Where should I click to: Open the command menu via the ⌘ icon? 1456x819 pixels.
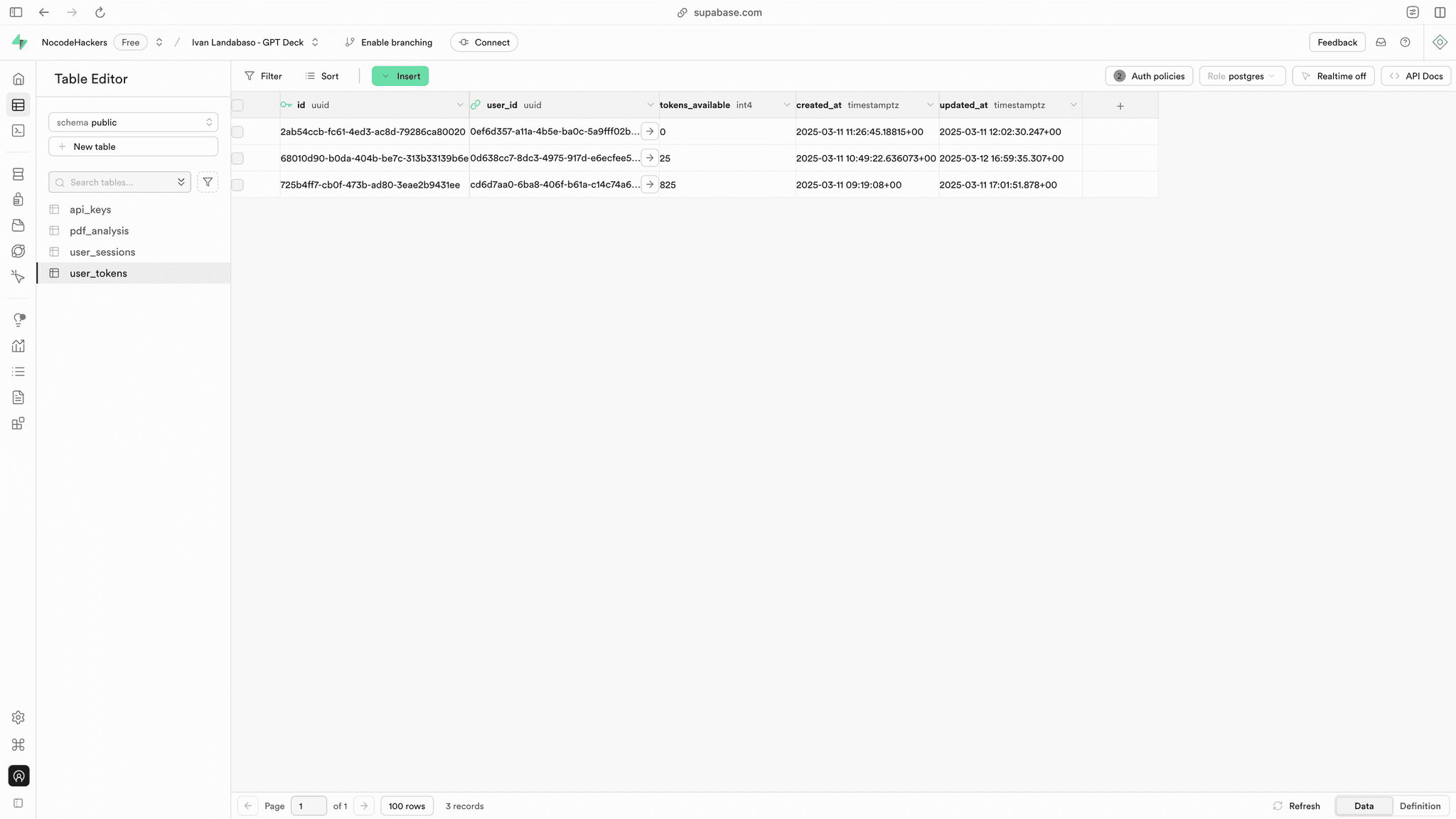coord(18,744)
